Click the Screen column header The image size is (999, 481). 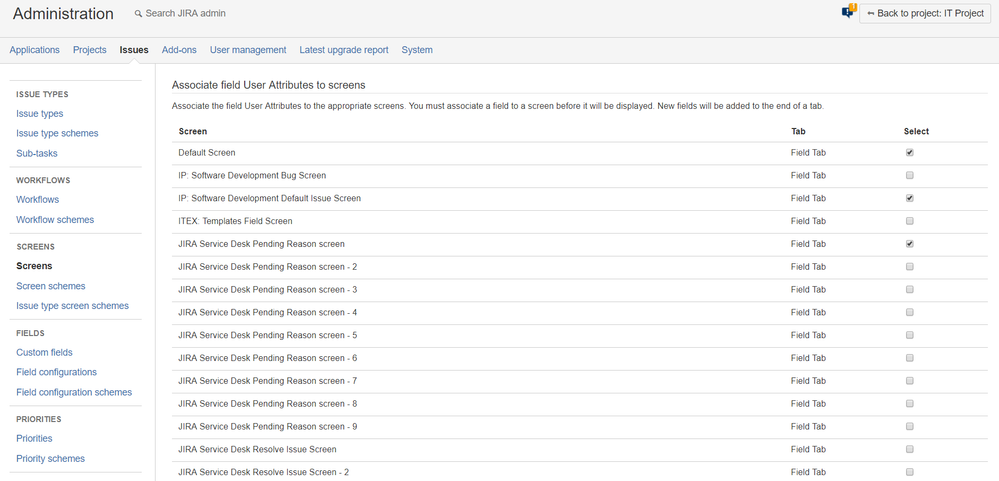[192, 131]
